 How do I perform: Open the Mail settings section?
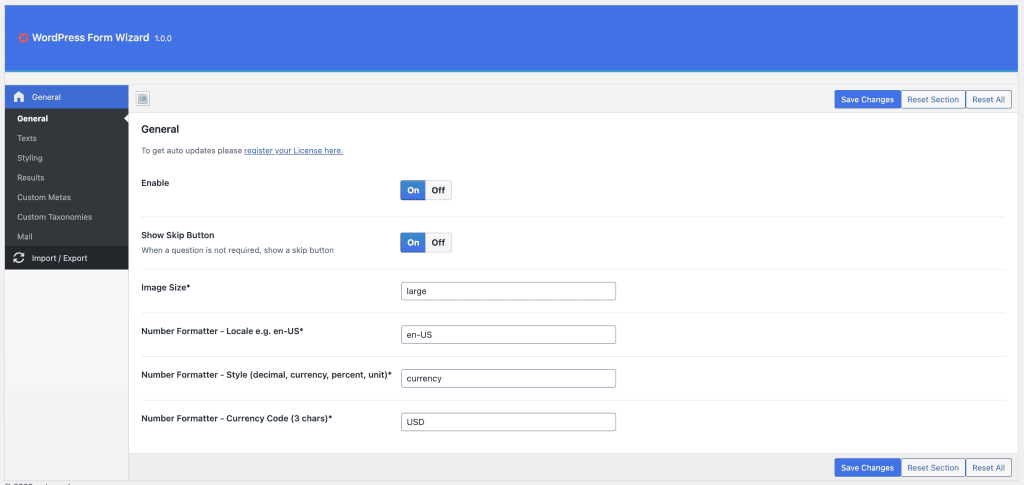[67, 236]
